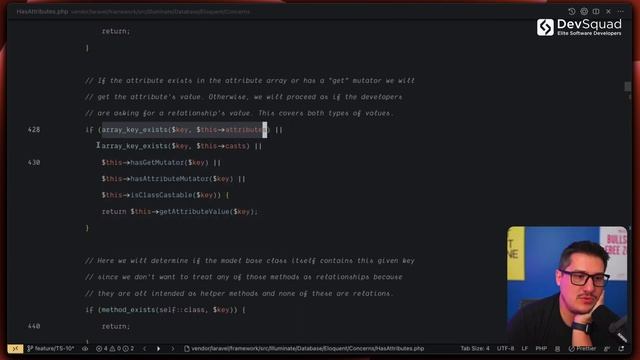Change the Tab Size: 4 indentation setting

475,349
